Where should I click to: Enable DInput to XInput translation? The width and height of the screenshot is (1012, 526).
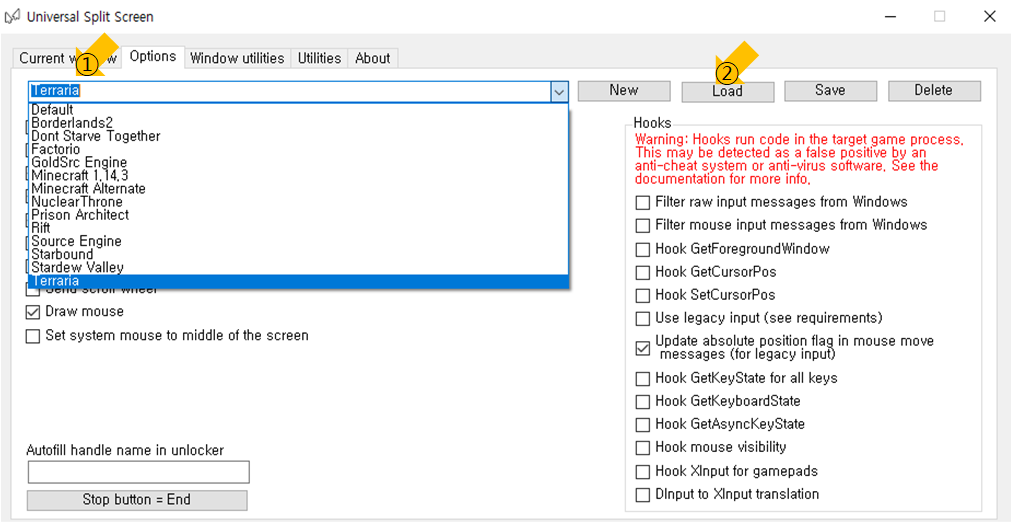pyautogui.click(x=643, y=495)
